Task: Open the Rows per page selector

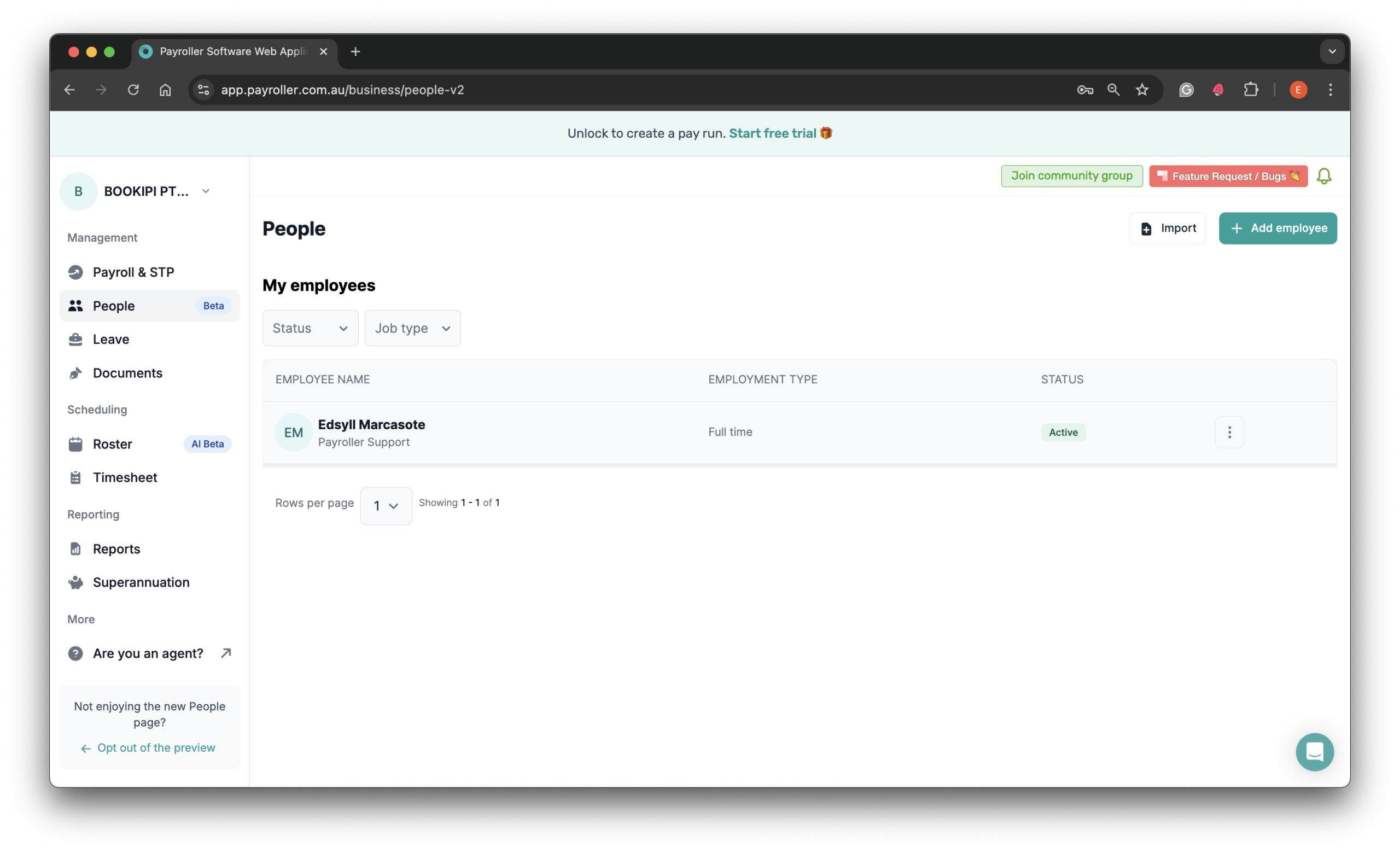Action: 386,505
